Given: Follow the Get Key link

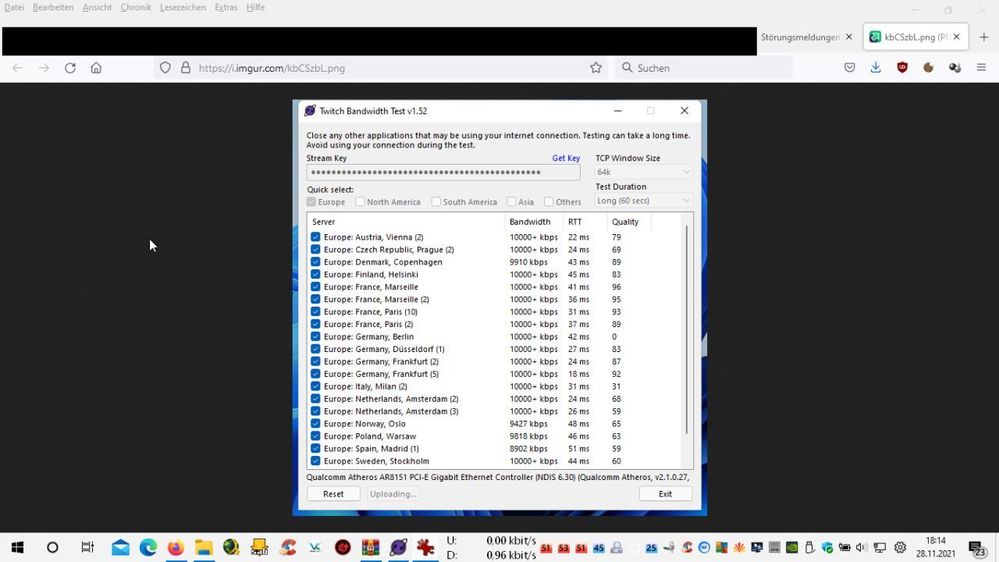Looking at the screenshot, I should point(566,158).
